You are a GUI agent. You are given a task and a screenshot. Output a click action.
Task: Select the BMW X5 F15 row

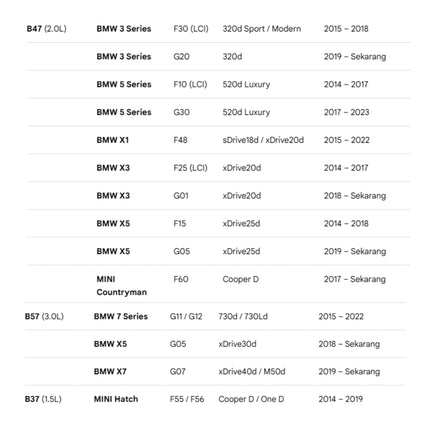click(x=218, y=223)
